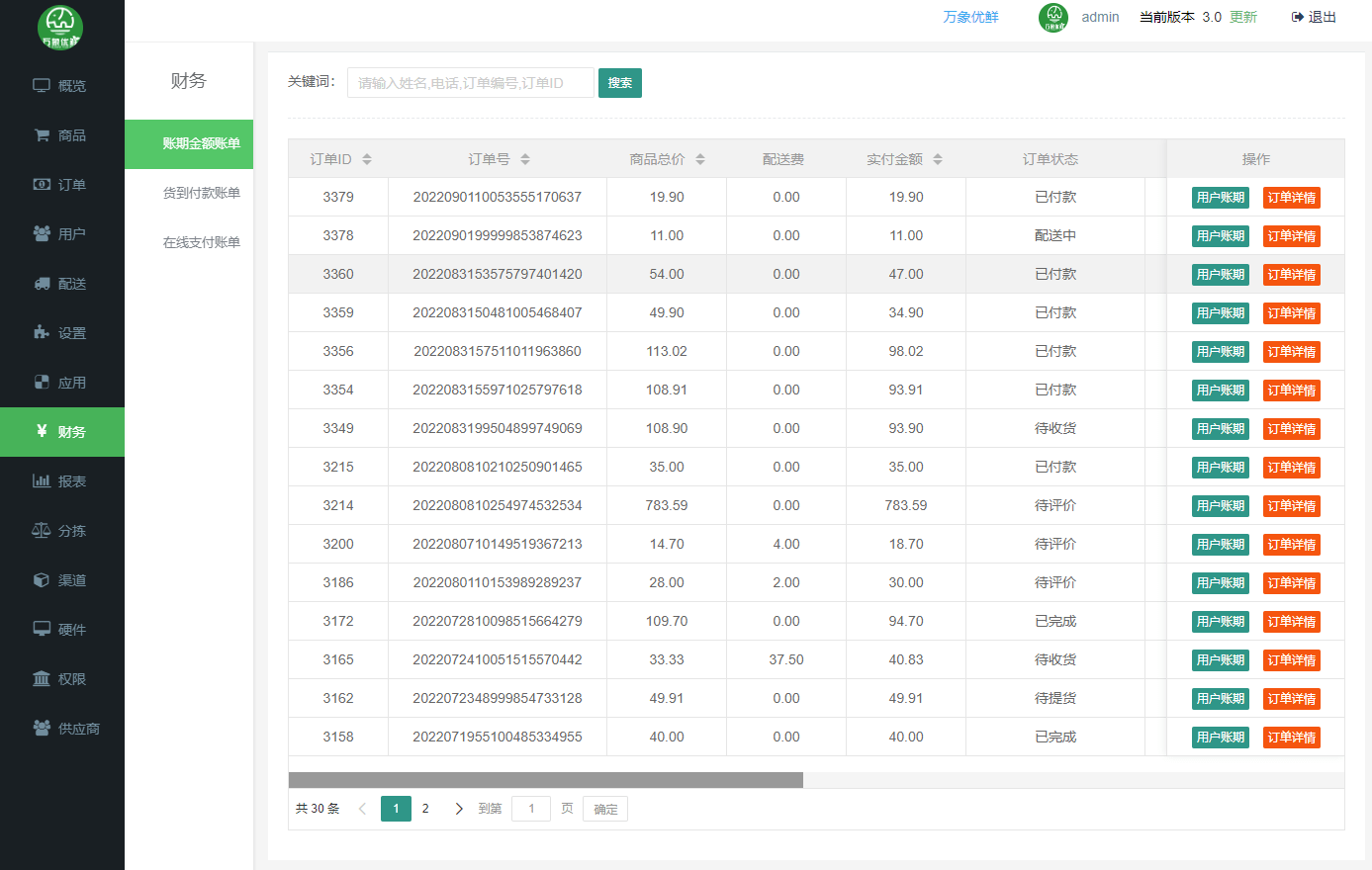The width and height of the screenshot is (1372, 870).
Task: Open the bar chart 报表 icon
Action: point(42,481)
